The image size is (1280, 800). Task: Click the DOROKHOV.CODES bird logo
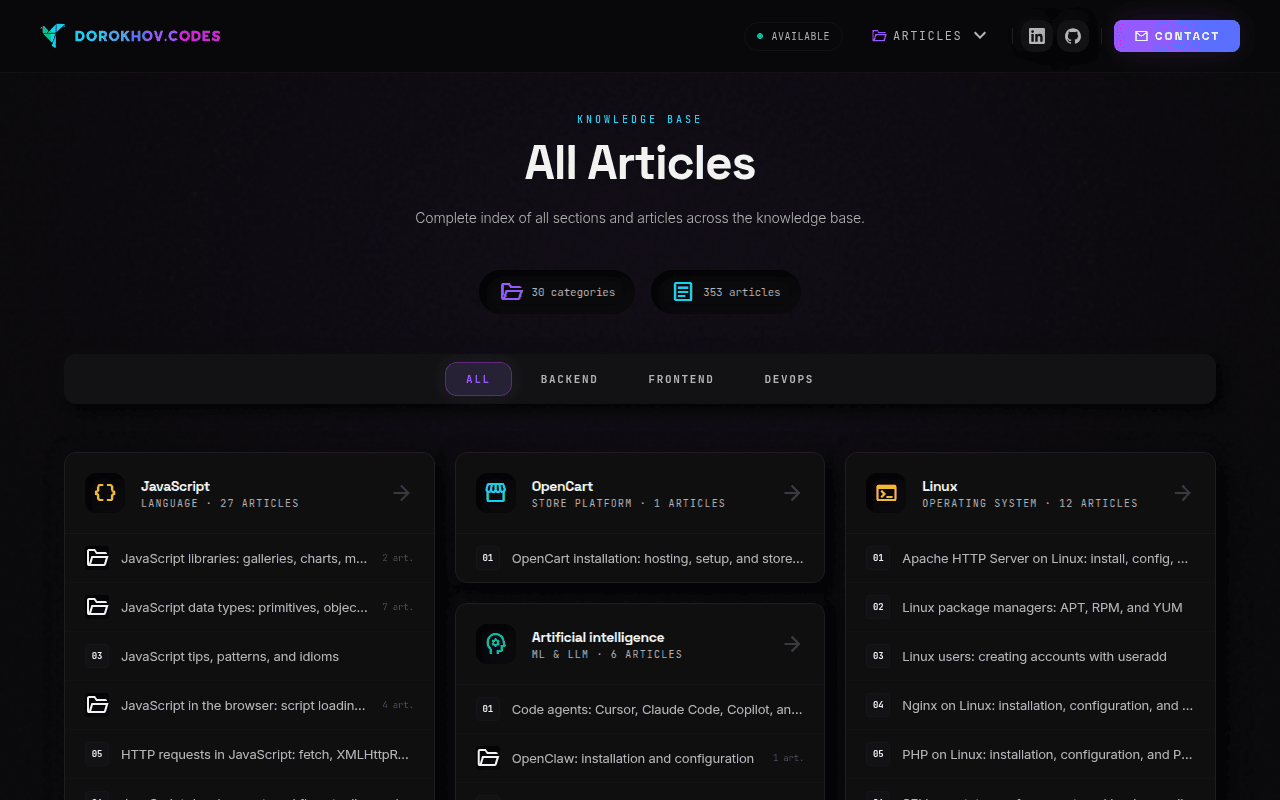pos(53,36)
